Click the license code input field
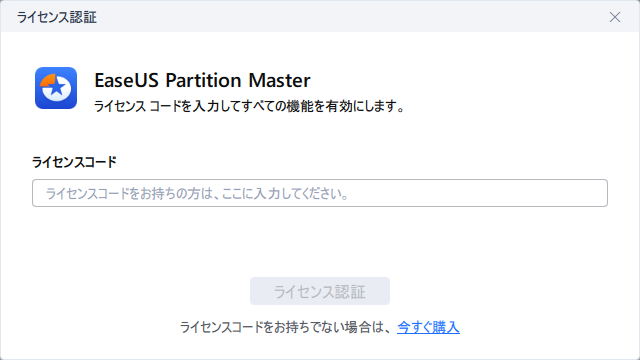The image size is (640, 360). (320, 193)
